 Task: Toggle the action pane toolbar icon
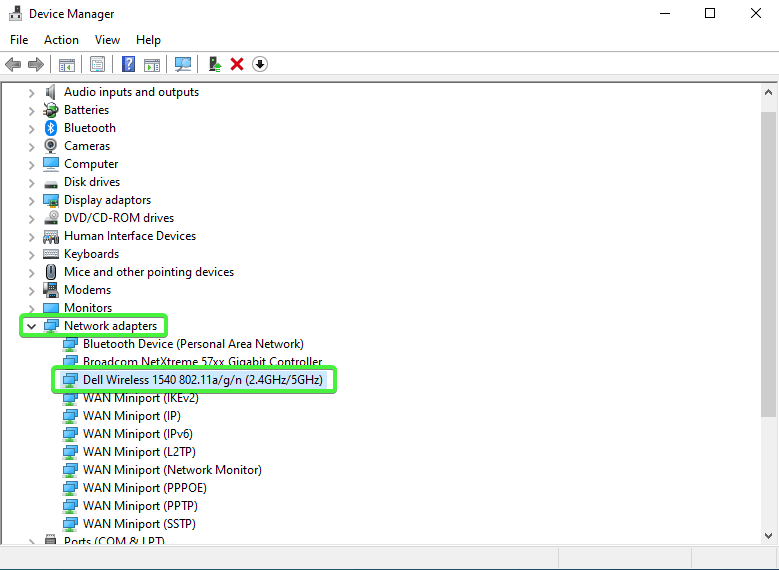click(152, 65)
